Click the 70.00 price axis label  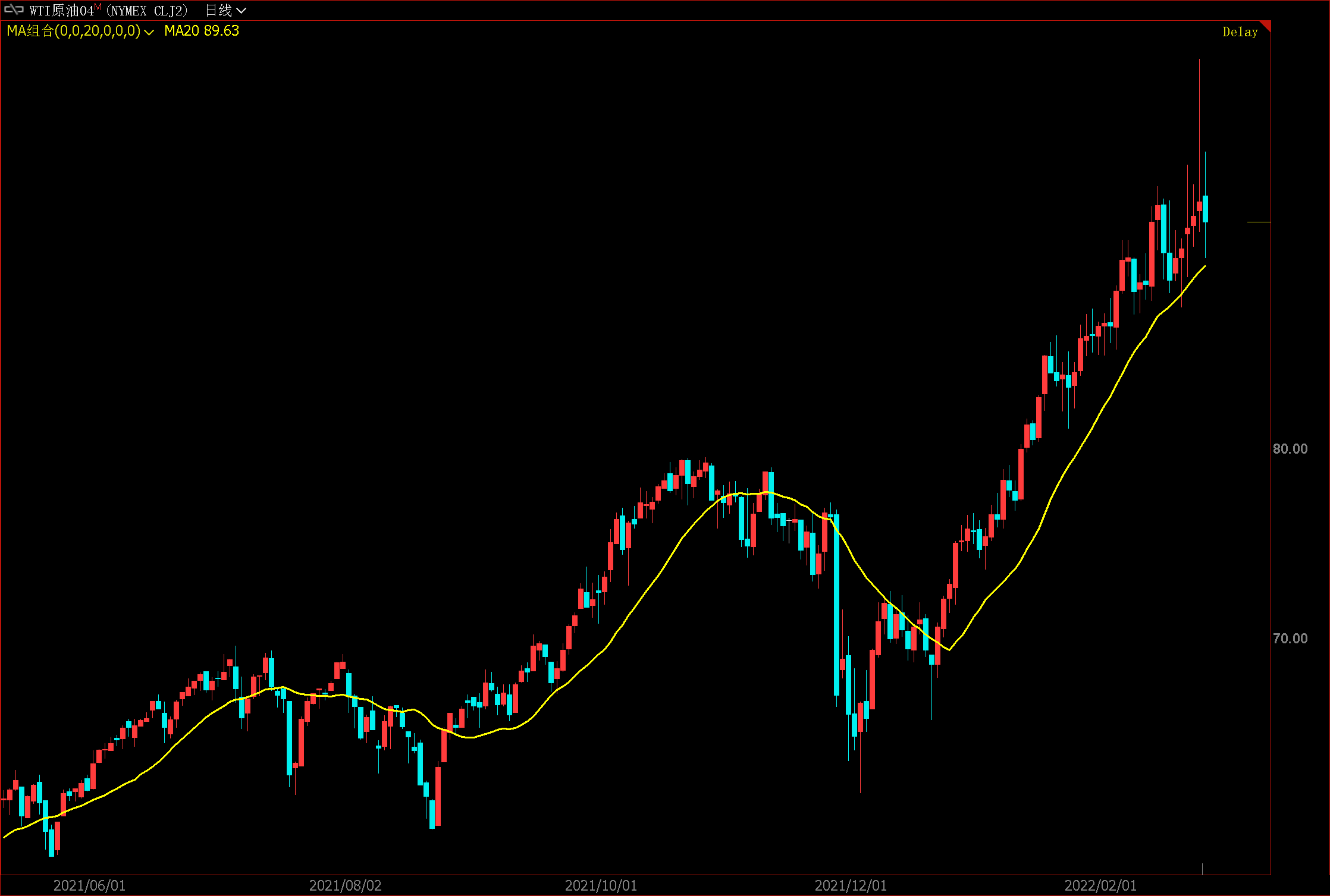[1290, 639]
